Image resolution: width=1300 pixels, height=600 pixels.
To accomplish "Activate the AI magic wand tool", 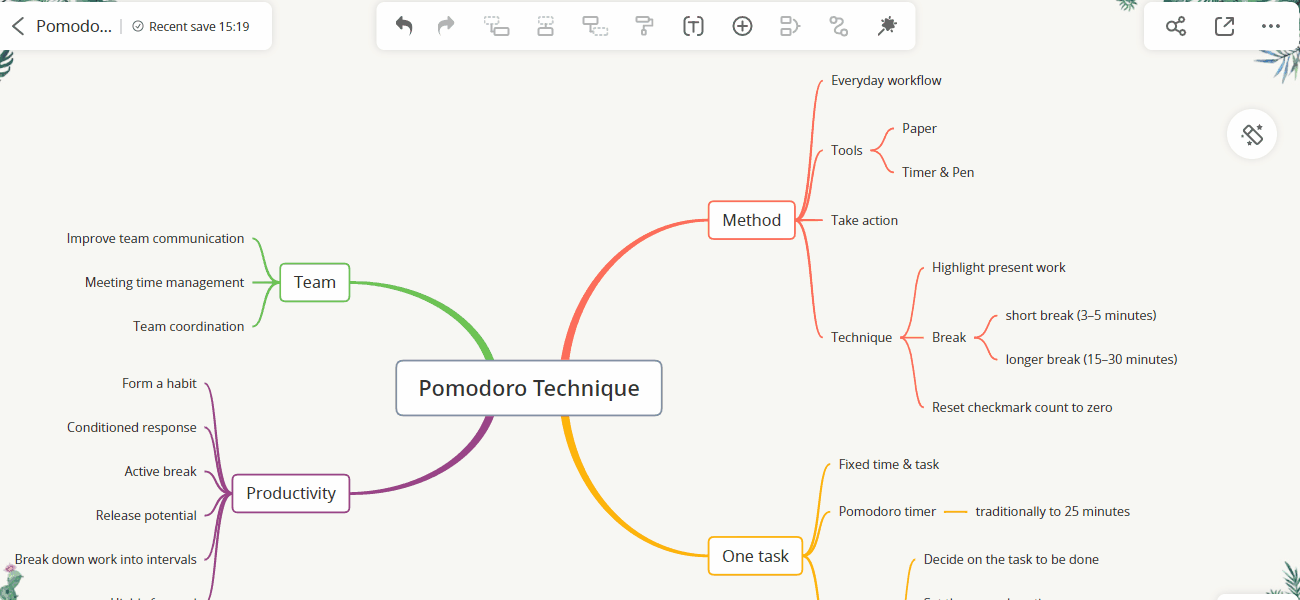I will coord(886,26).
